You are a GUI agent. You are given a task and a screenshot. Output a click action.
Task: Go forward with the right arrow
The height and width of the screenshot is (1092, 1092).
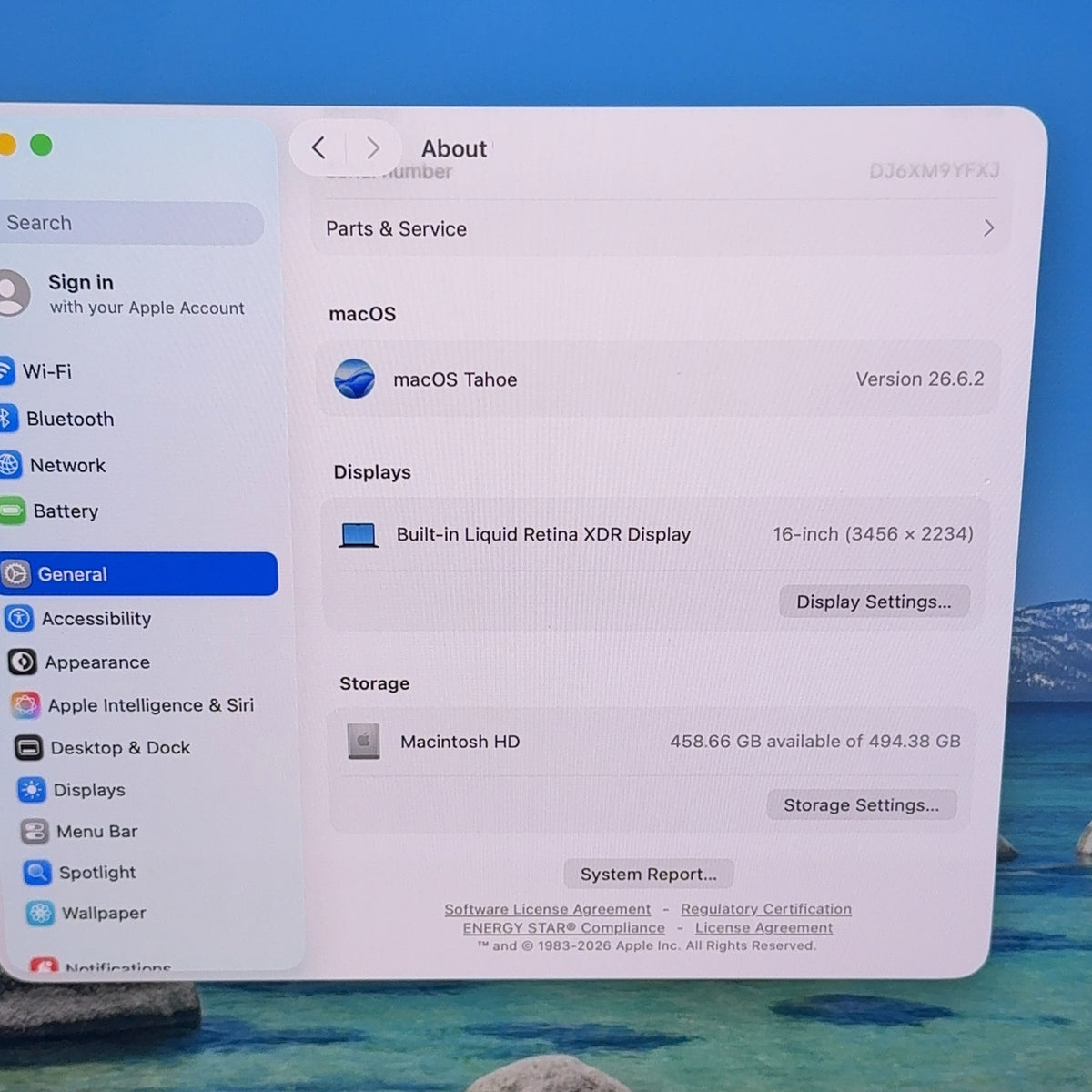point(373,147)
